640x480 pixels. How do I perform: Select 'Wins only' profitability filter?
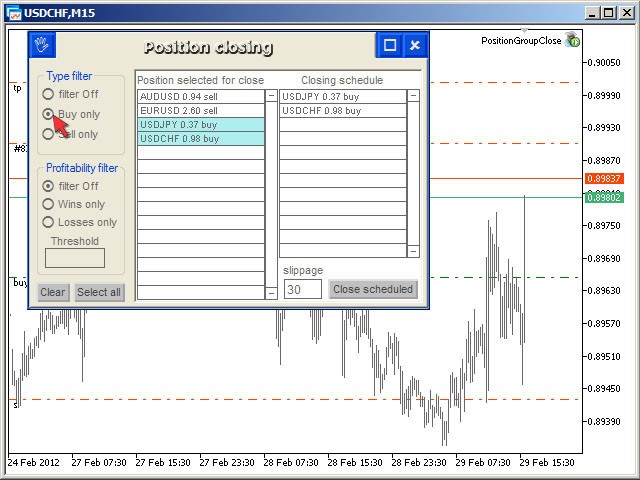coord(48,204)
